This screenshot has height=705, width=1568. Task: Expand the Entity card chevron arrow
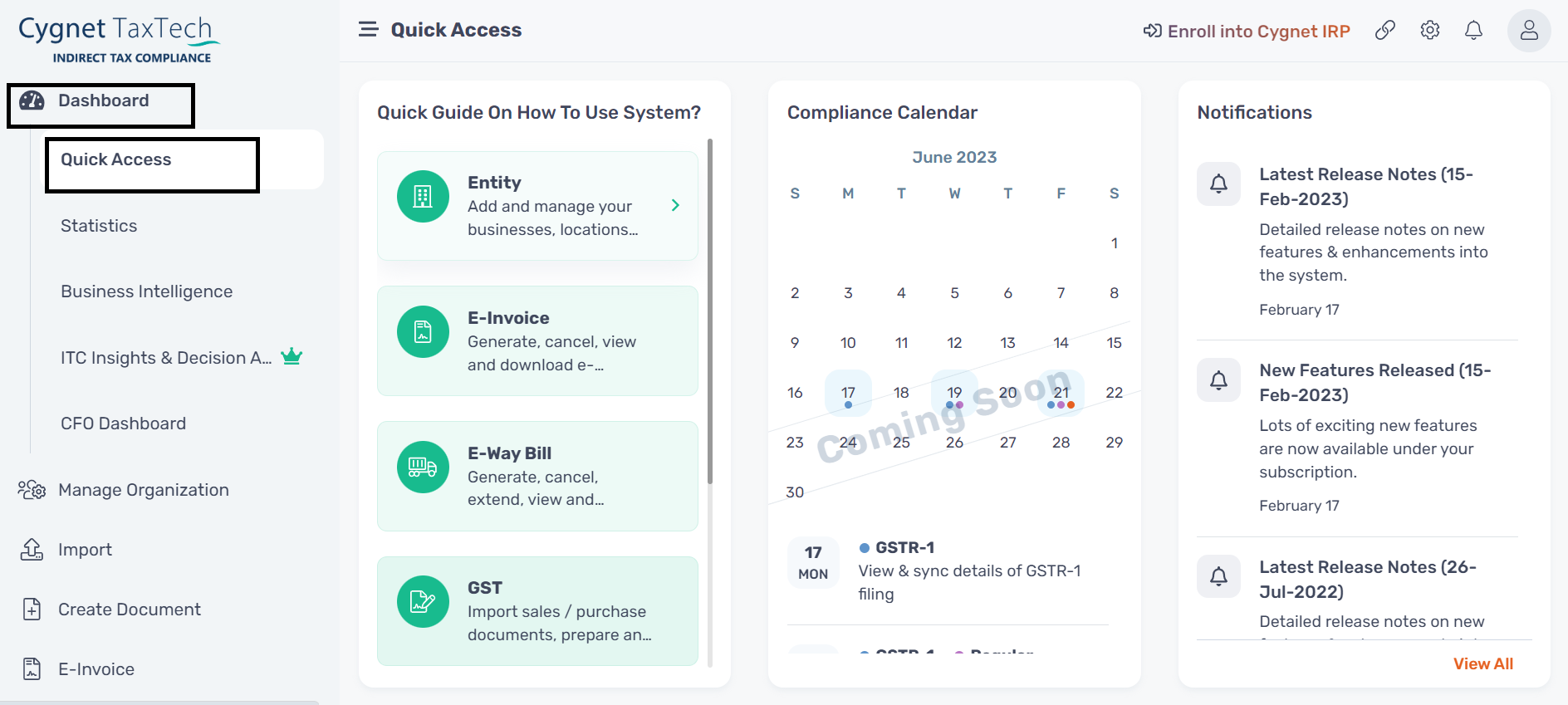(675, 205)
